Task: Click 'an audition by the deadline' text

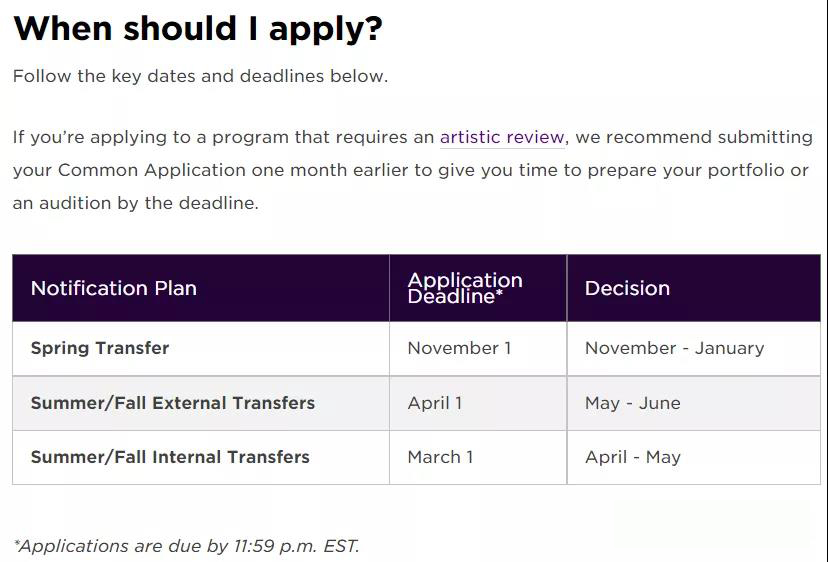Action: [136, 203]
